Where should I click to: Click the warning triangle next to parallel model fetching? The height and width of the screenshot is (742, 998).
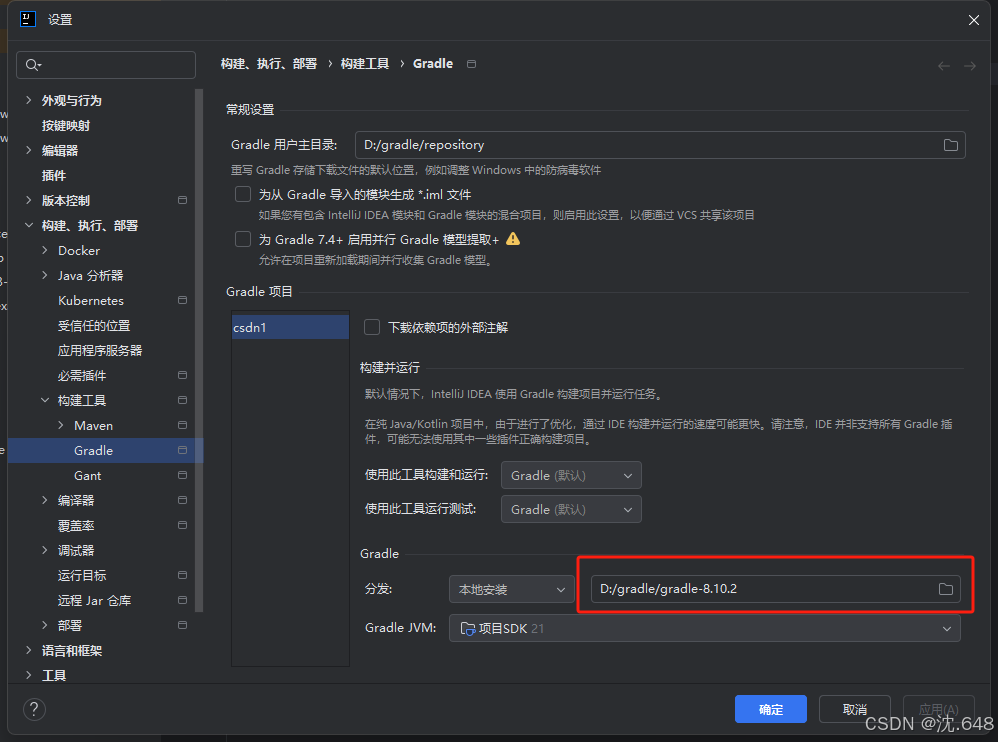(x=513, y=239)
